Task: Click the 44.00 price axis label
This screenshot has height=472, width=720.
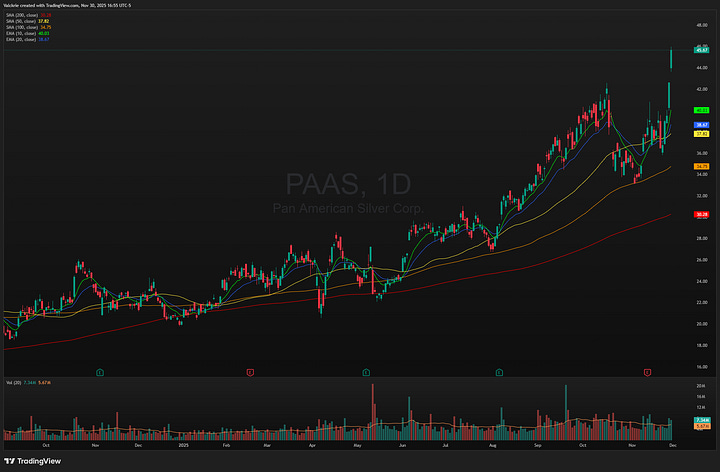Action: point(702,68)
